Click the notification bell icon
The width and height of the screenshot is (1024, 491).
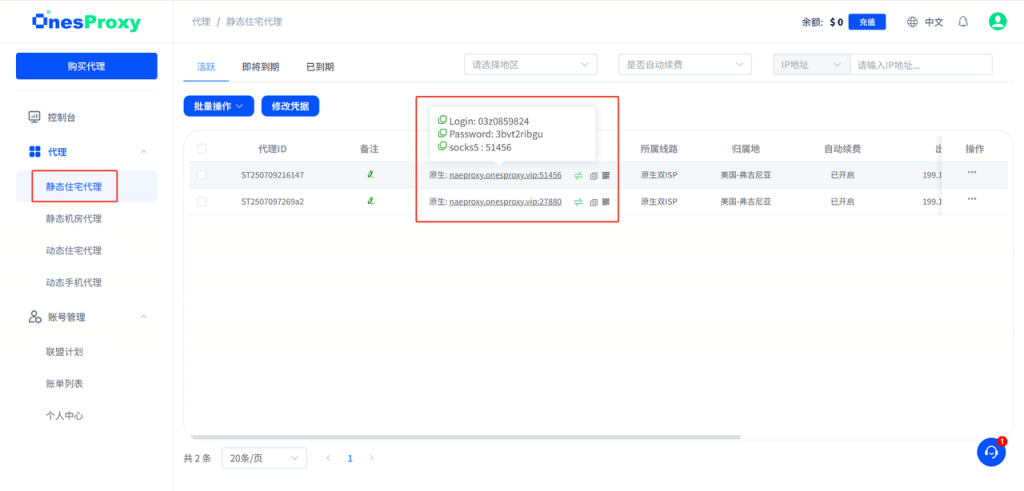coord(963,21)
